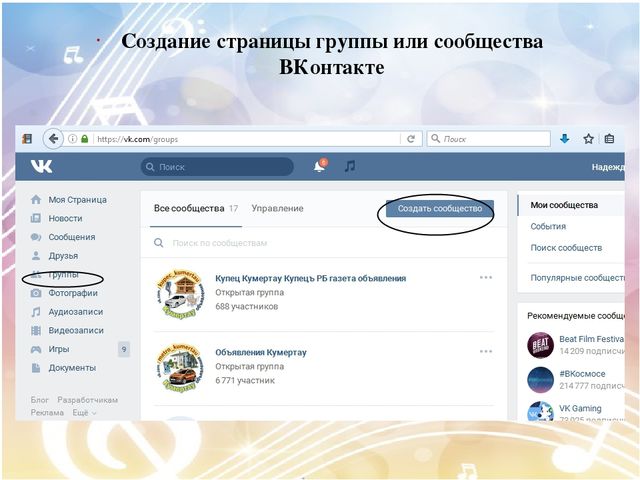Reload the page with the refresh icon
640x480 pixels.
411,139
